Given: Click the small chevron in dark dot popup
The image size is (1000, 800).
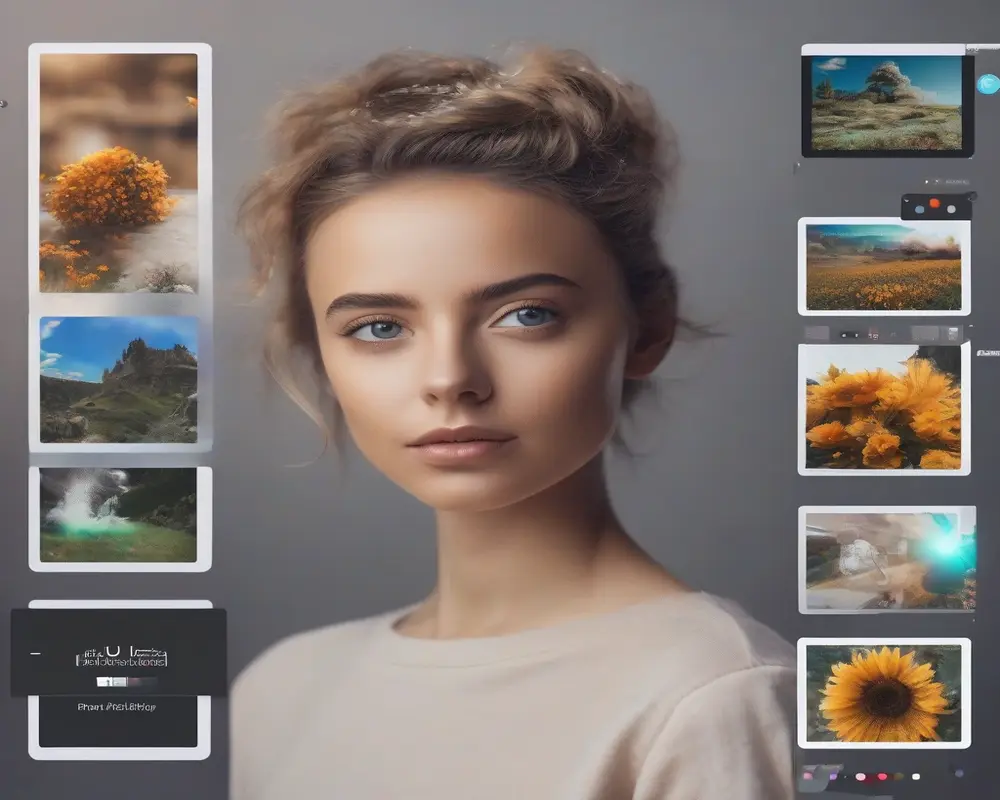Looking at the screenshot, I should click(906, 201).
